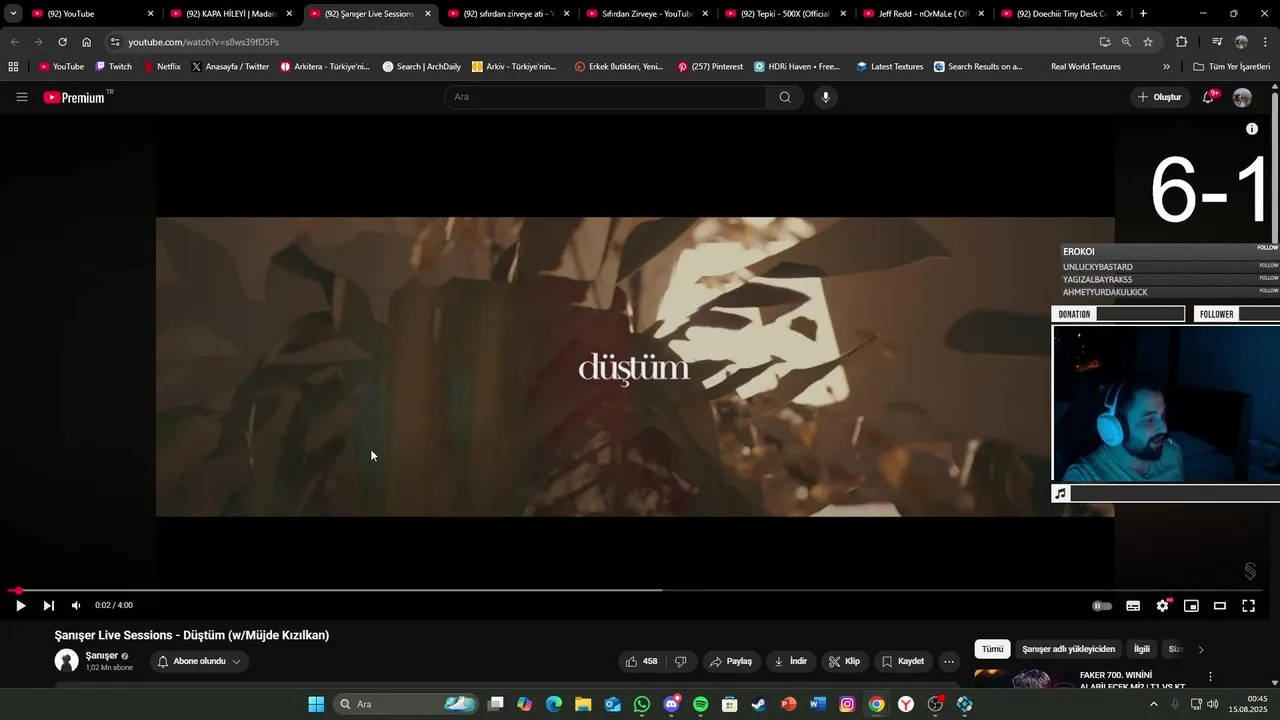Bookmark this page with star
Screen dimensions: 1280x720
(x=1148, y=42)
